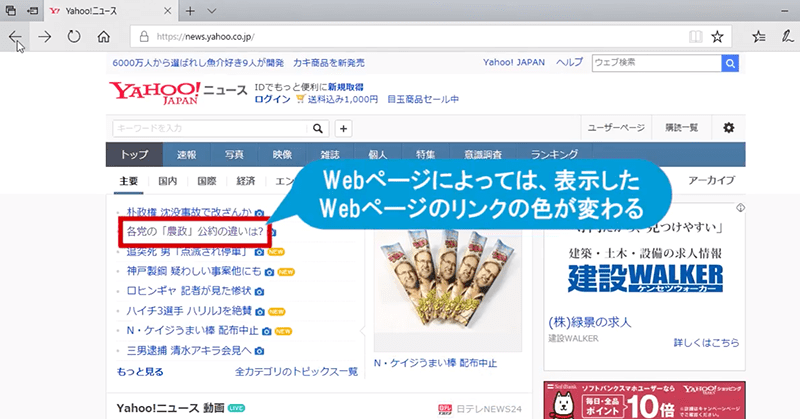Click the Yahoo! JAPAN ニュース logo
The height and width of the screenshot is (419, 800).
[178, 93]
